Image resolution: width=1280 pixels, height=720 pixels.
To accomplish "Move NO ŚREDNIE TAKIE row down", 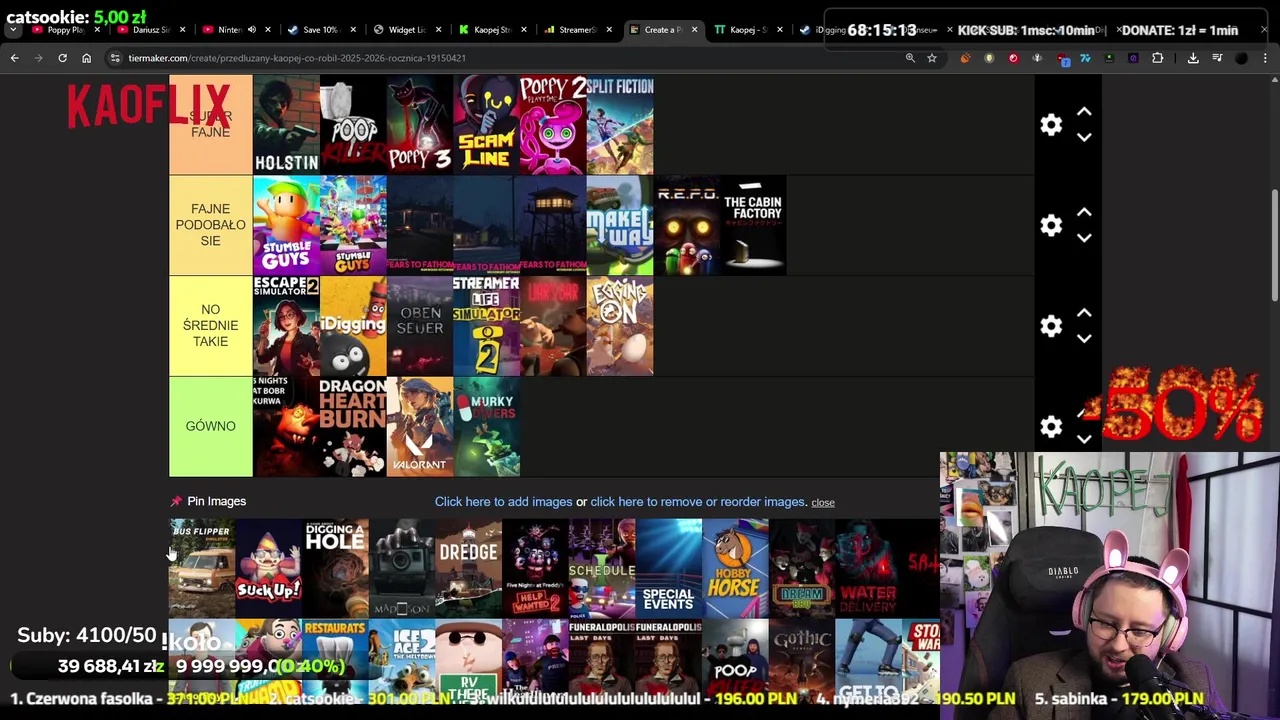I will click(x=1084, y=339).
